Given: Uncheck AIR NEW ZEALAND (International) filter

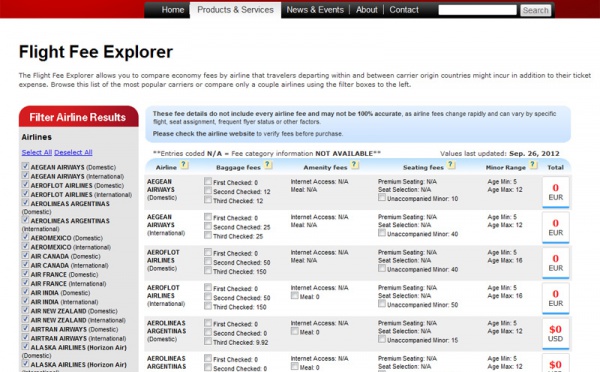Looking at the screenshot, I should tap(26, 320).
